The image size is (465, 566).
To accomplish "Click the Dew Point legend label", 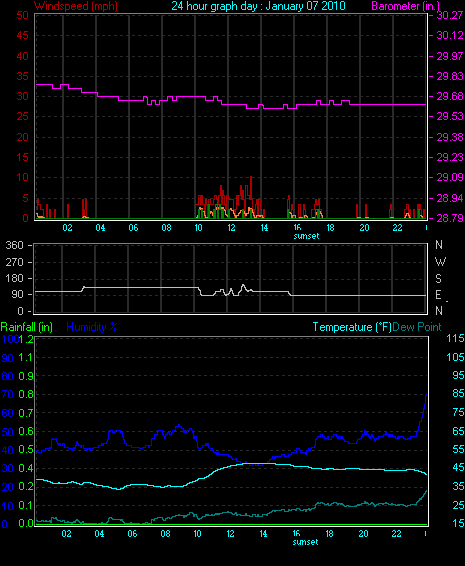I will click(417, 327).
